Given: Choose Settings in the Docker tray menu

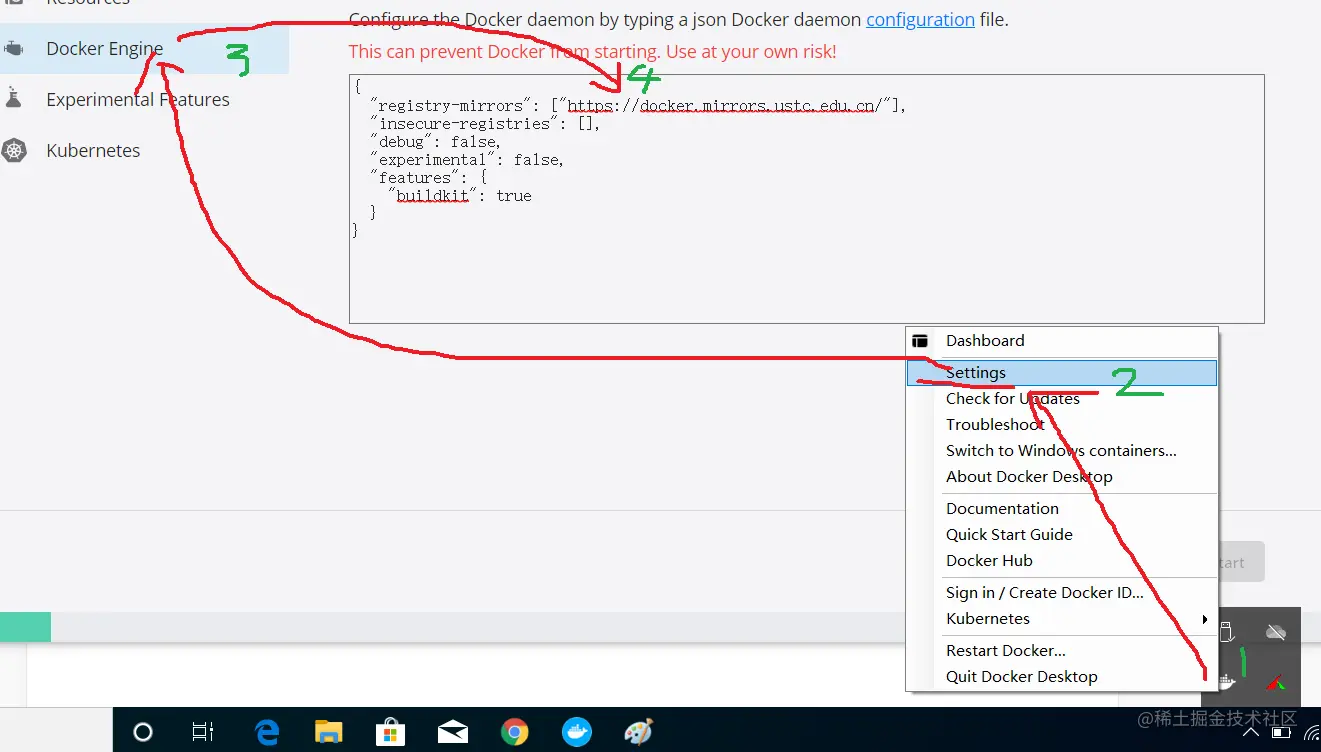Looking at the screenshot, I should point(1062,373).
